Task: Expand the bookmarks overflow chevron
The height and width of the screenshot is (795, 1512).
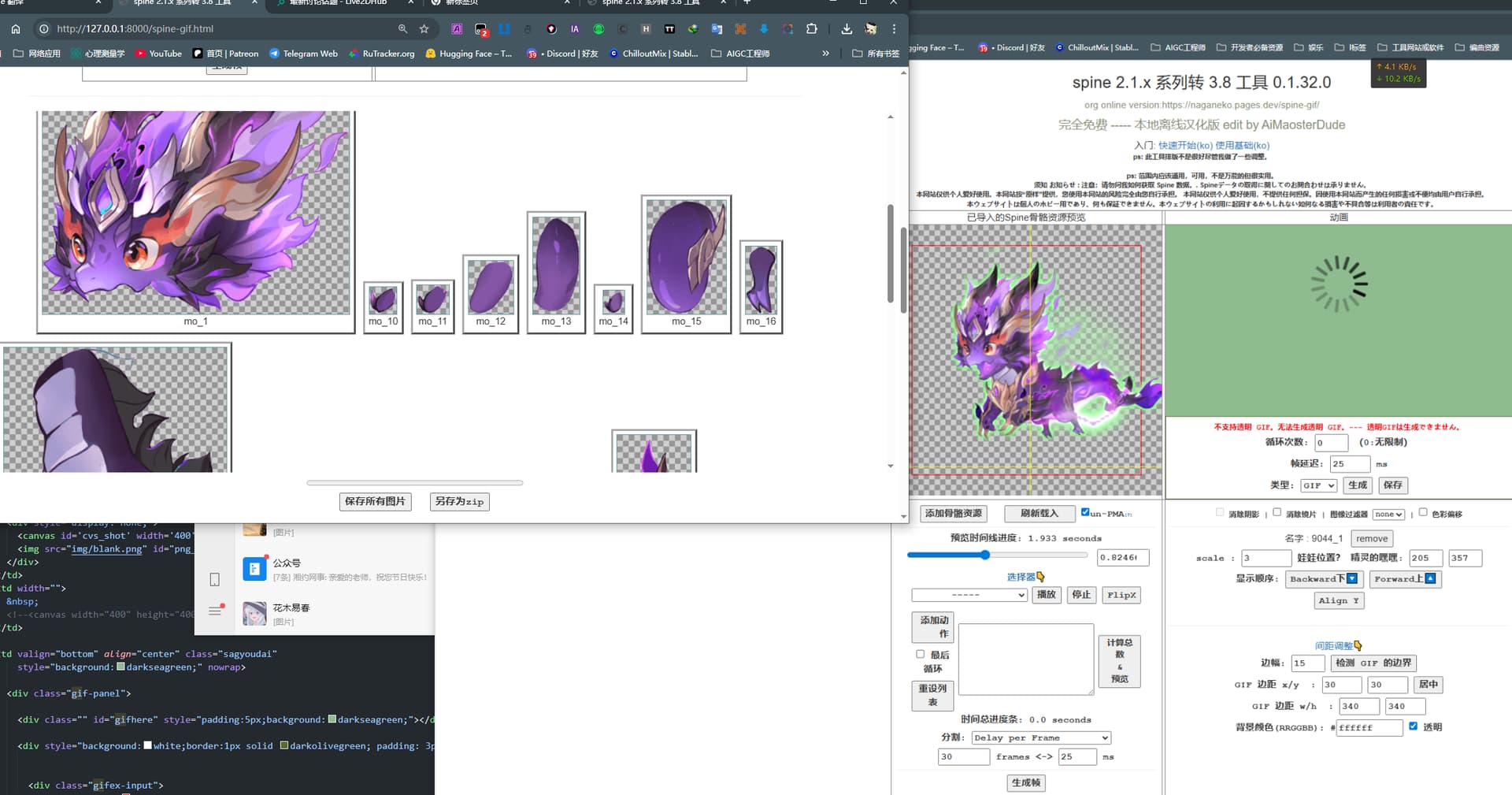Action: (825, 54)
